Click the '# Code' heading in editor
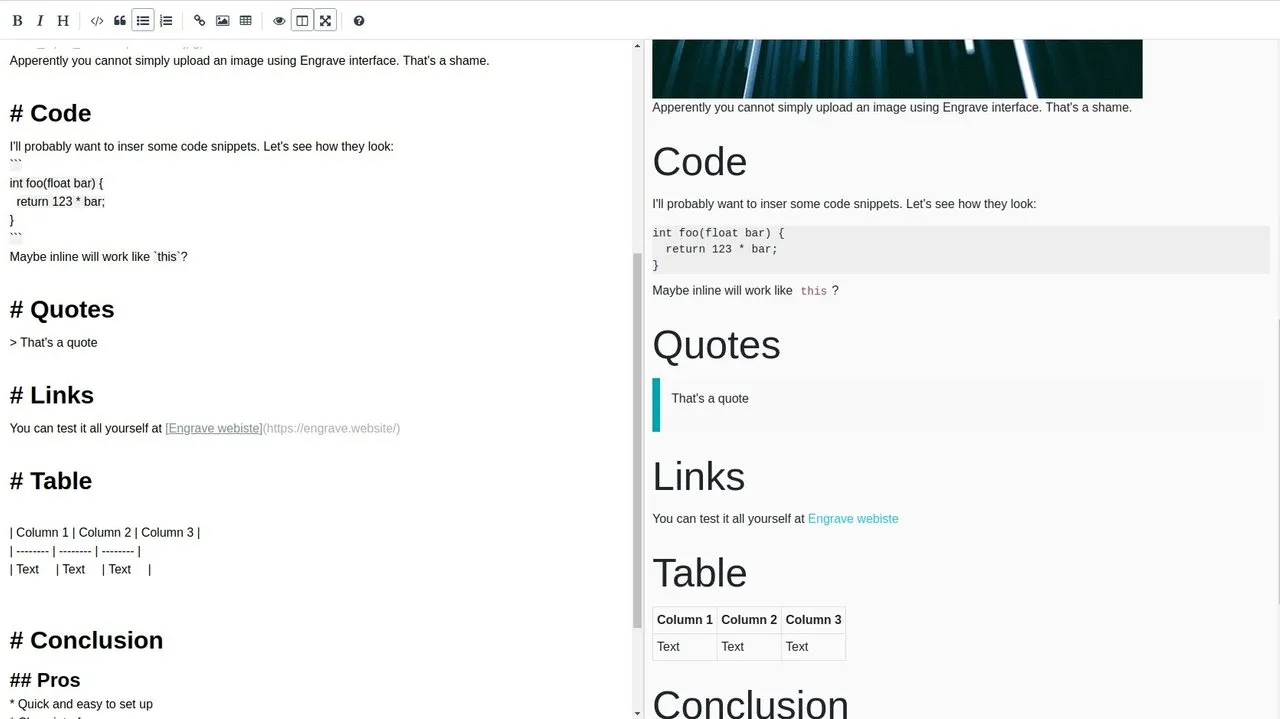This screenshot has height=719, width=1280. tap(50, 113)
